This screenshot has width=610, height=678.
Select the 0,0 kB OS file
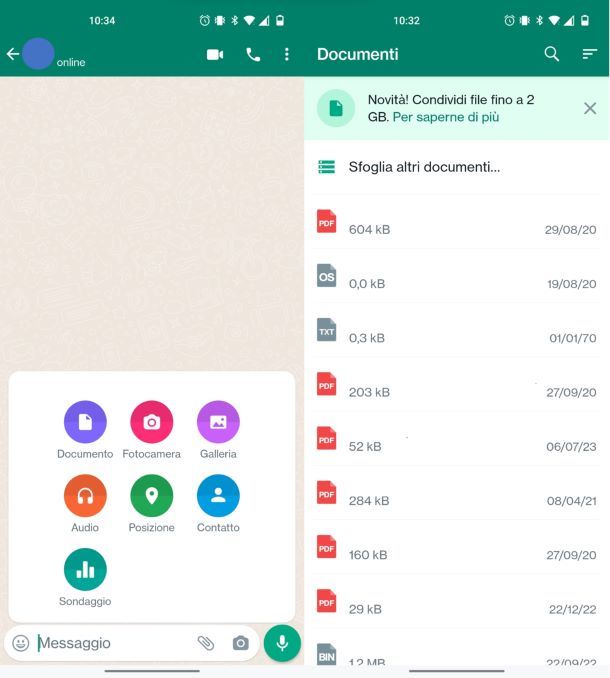pyautogui.click(x=457, y=277)
